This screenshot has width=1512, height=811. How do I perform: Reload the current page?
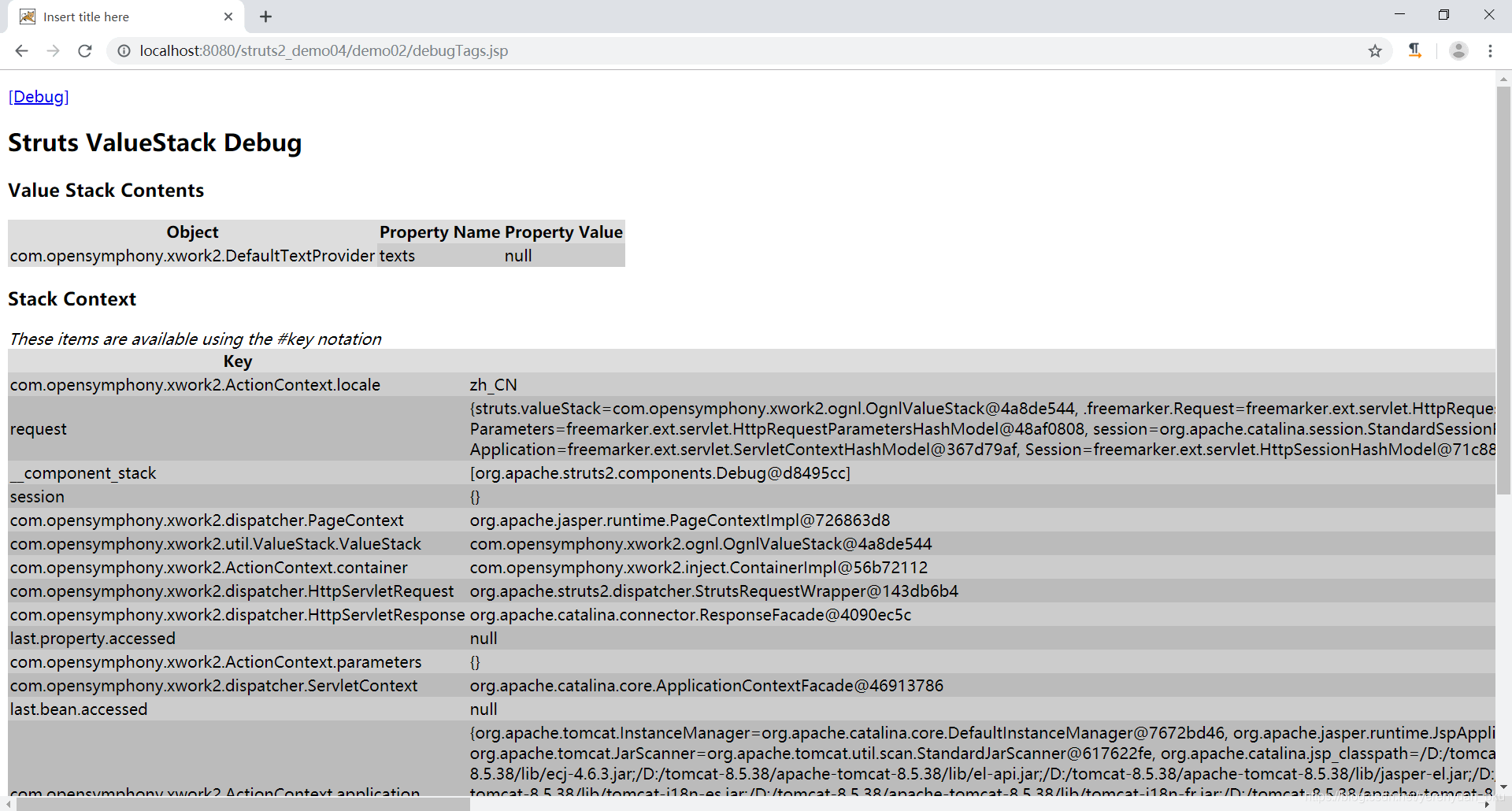point(85,50)
